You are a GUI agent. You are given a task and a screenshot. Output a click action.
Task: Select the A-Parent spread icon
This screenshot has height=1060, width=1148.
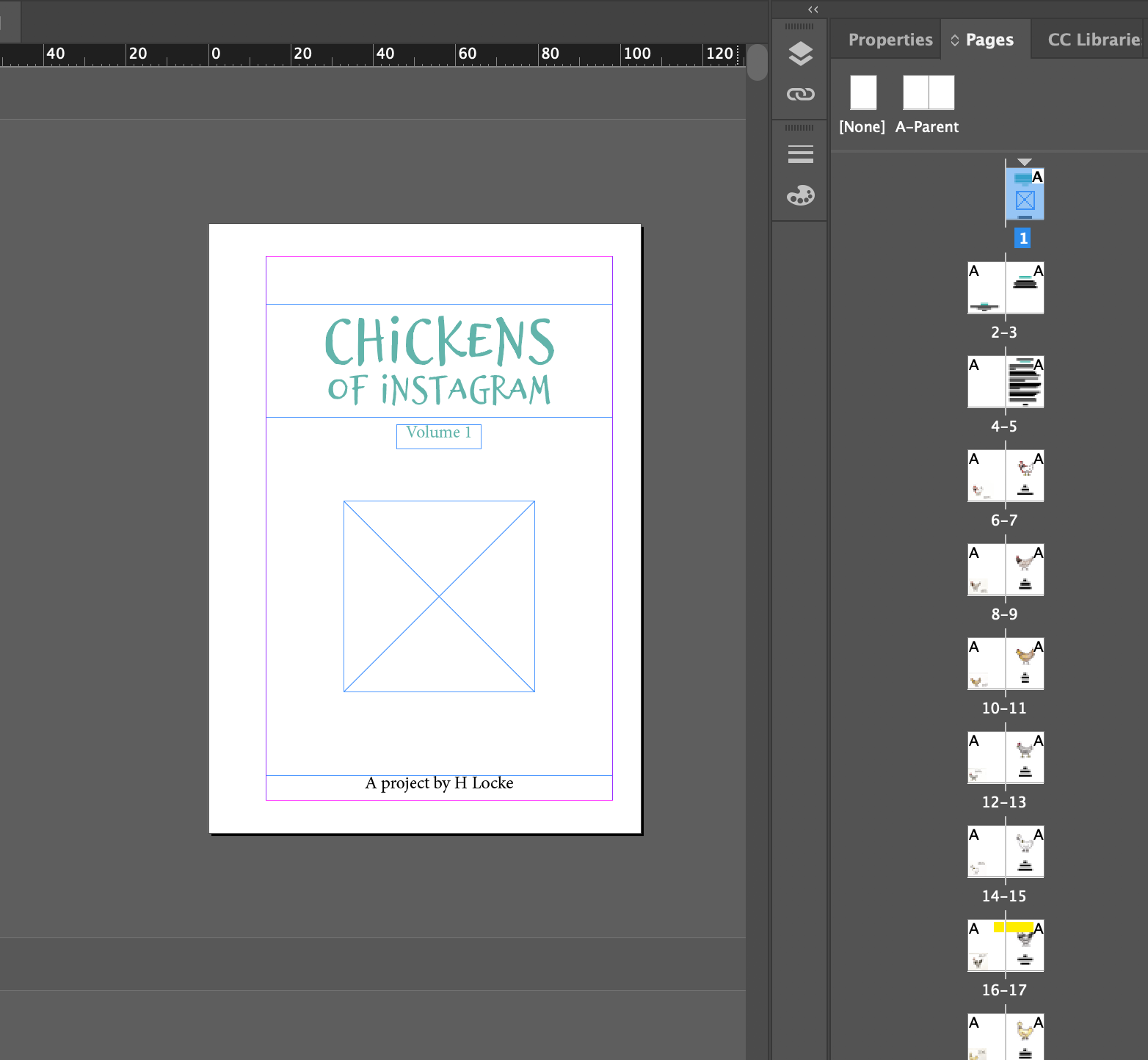(928, 92)
